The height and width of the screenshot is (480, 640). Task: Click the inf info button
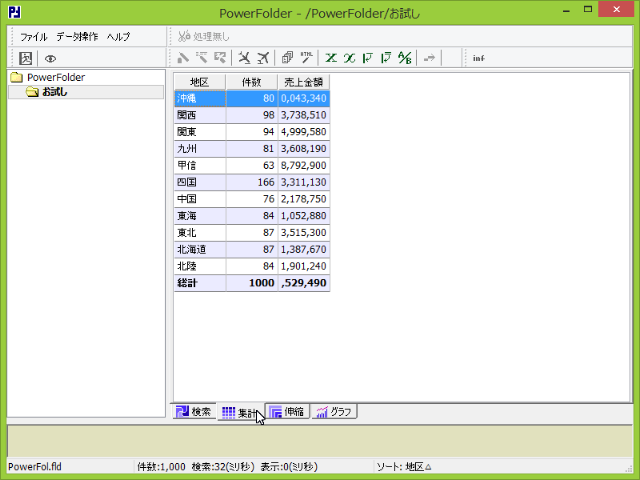(x=479, y=58)
